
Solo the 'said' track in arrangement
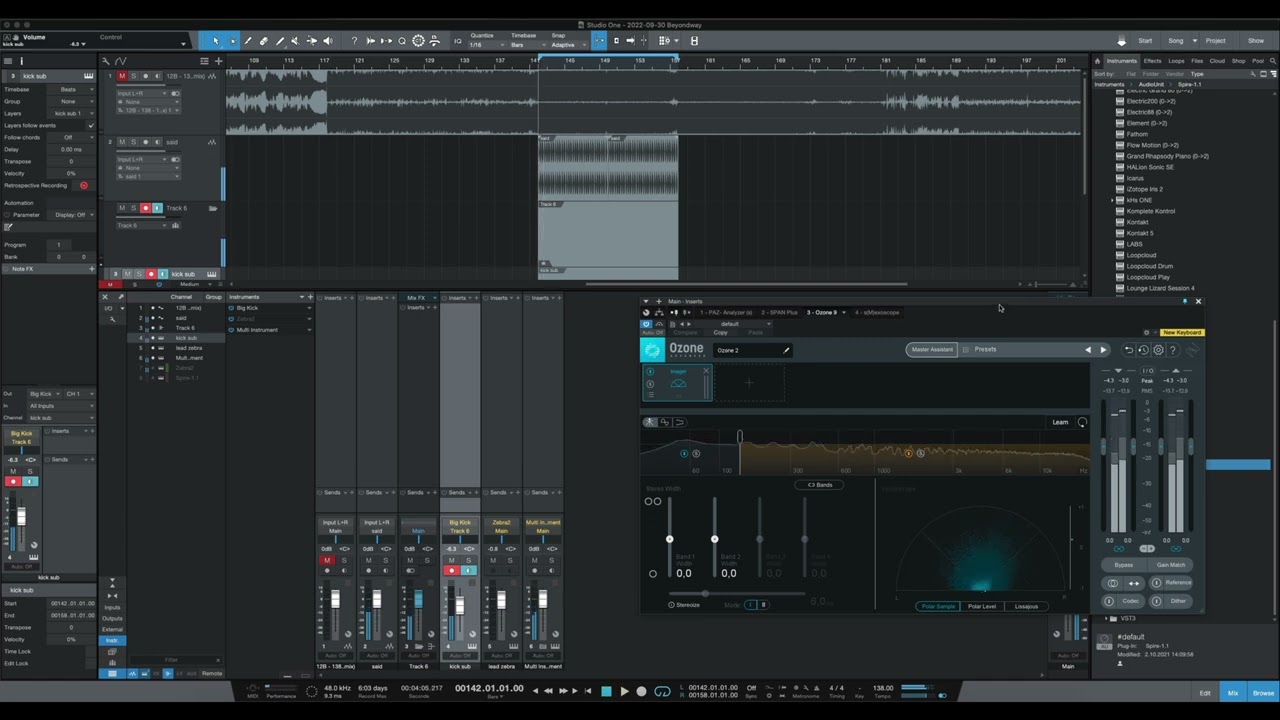click(134, 142)
